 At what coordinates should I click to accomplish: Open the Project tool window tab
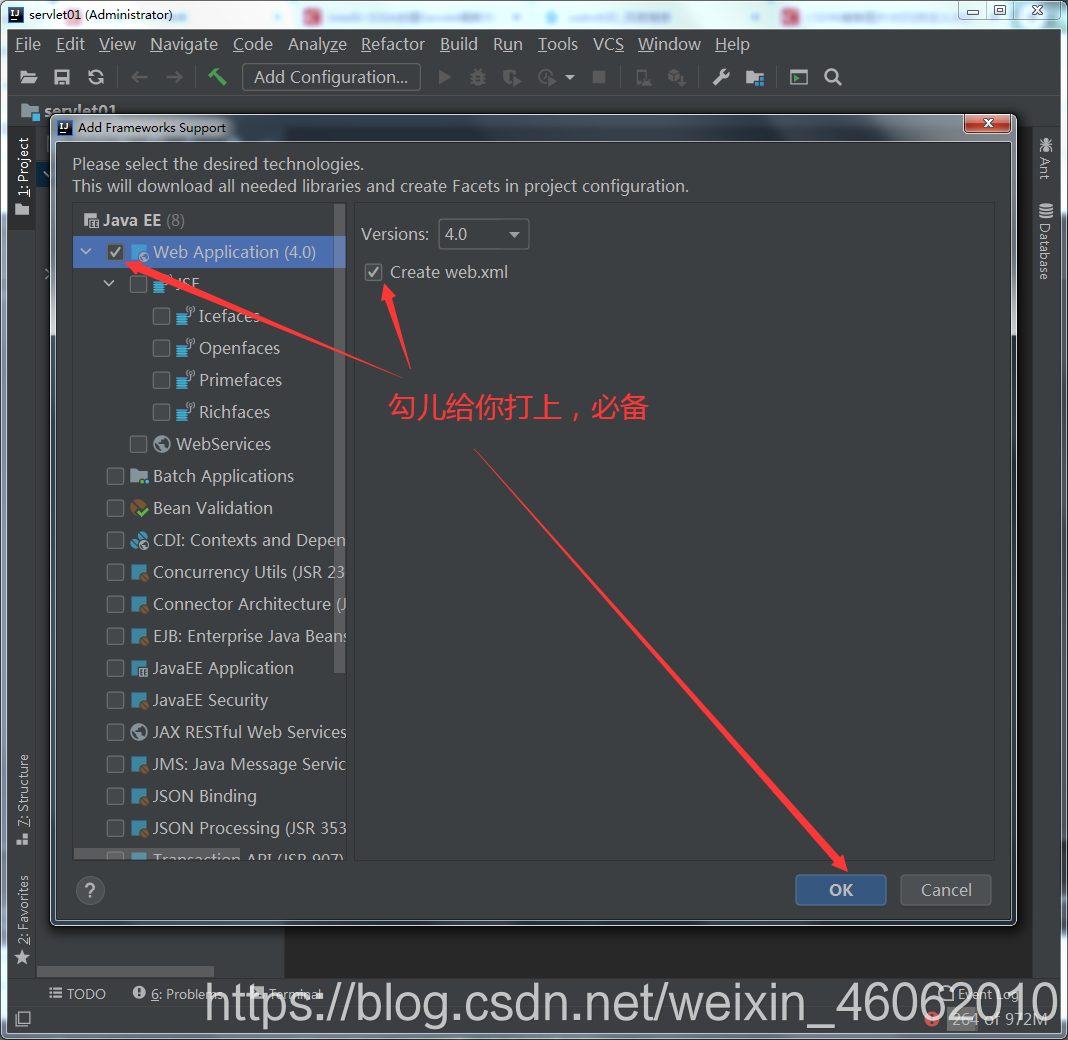click(x=23, y=176)
